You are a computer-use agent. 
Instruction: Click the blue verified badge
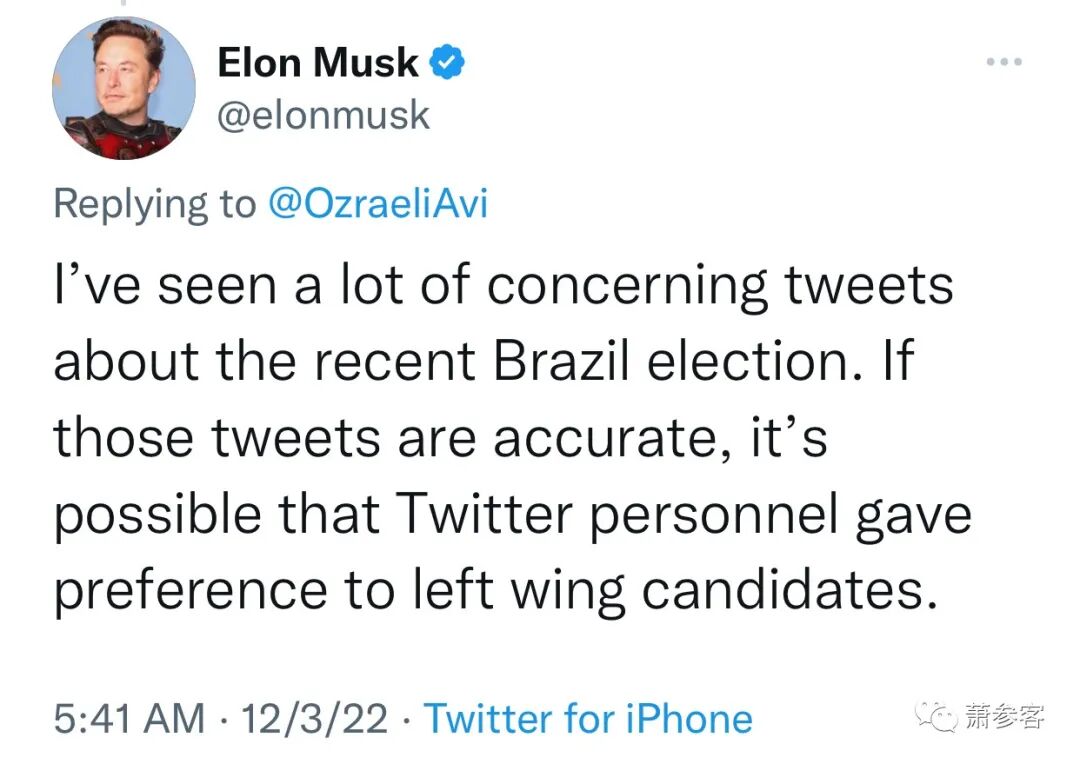click(x=446, y=64)
